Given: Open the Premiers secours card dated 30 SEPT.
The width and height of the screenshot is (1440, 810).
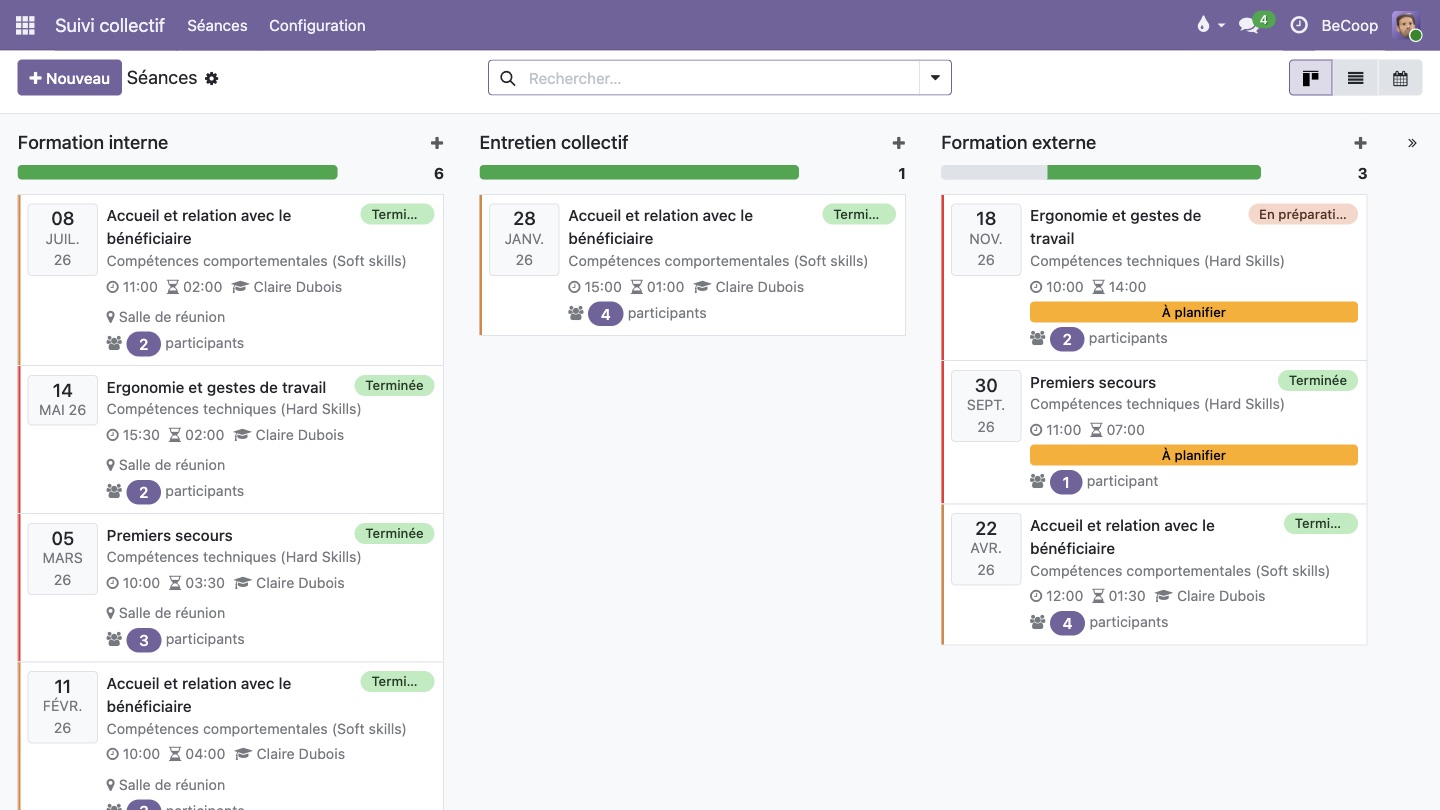Looking at the screenshot, I should point(1154,432).
